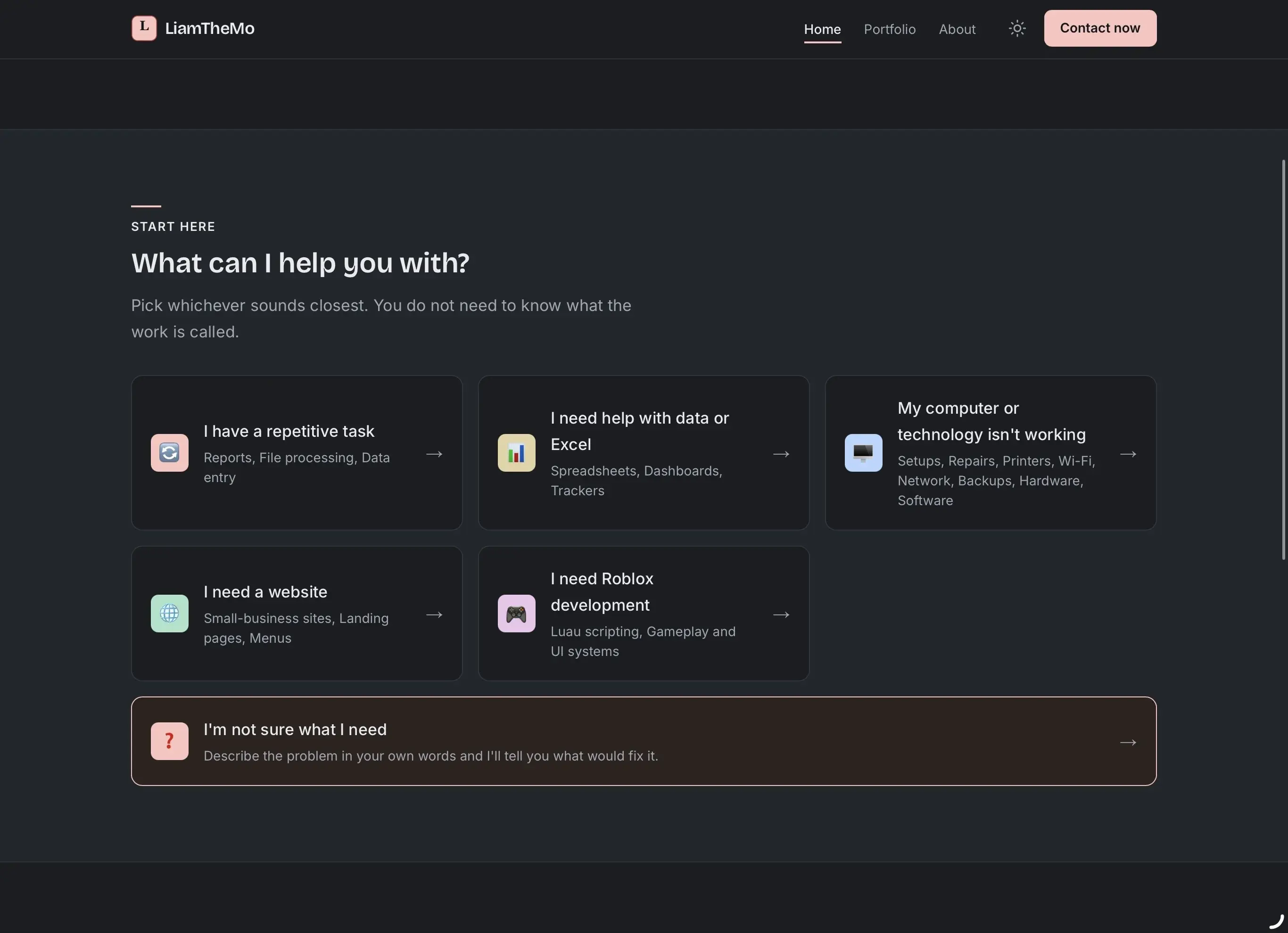Click the Contact now button
Screen dimensions: 1288x933
(1100, 28)
